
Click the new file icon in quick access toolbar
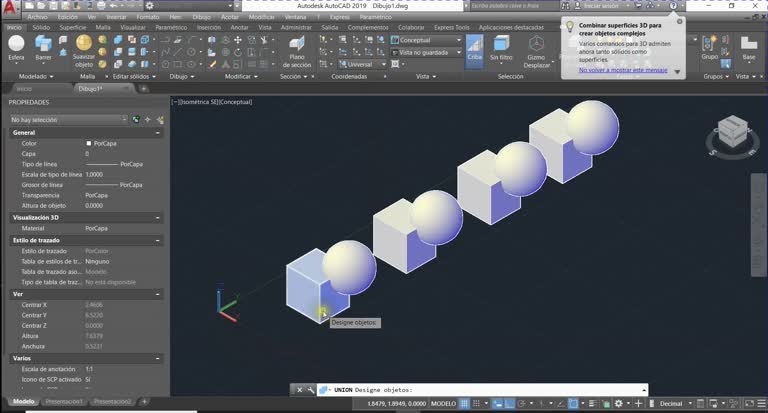pos(30,6)
